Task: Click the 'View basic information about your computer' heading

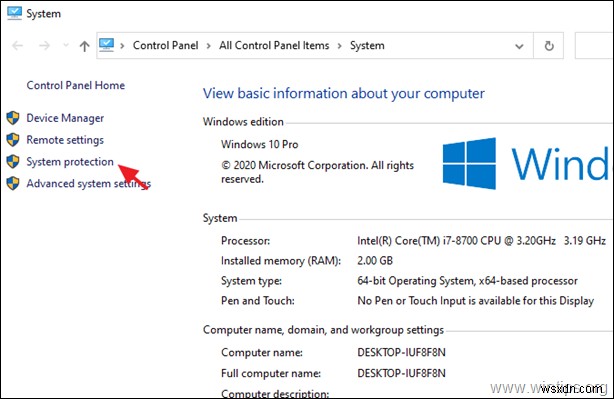Action: (343, 94)
